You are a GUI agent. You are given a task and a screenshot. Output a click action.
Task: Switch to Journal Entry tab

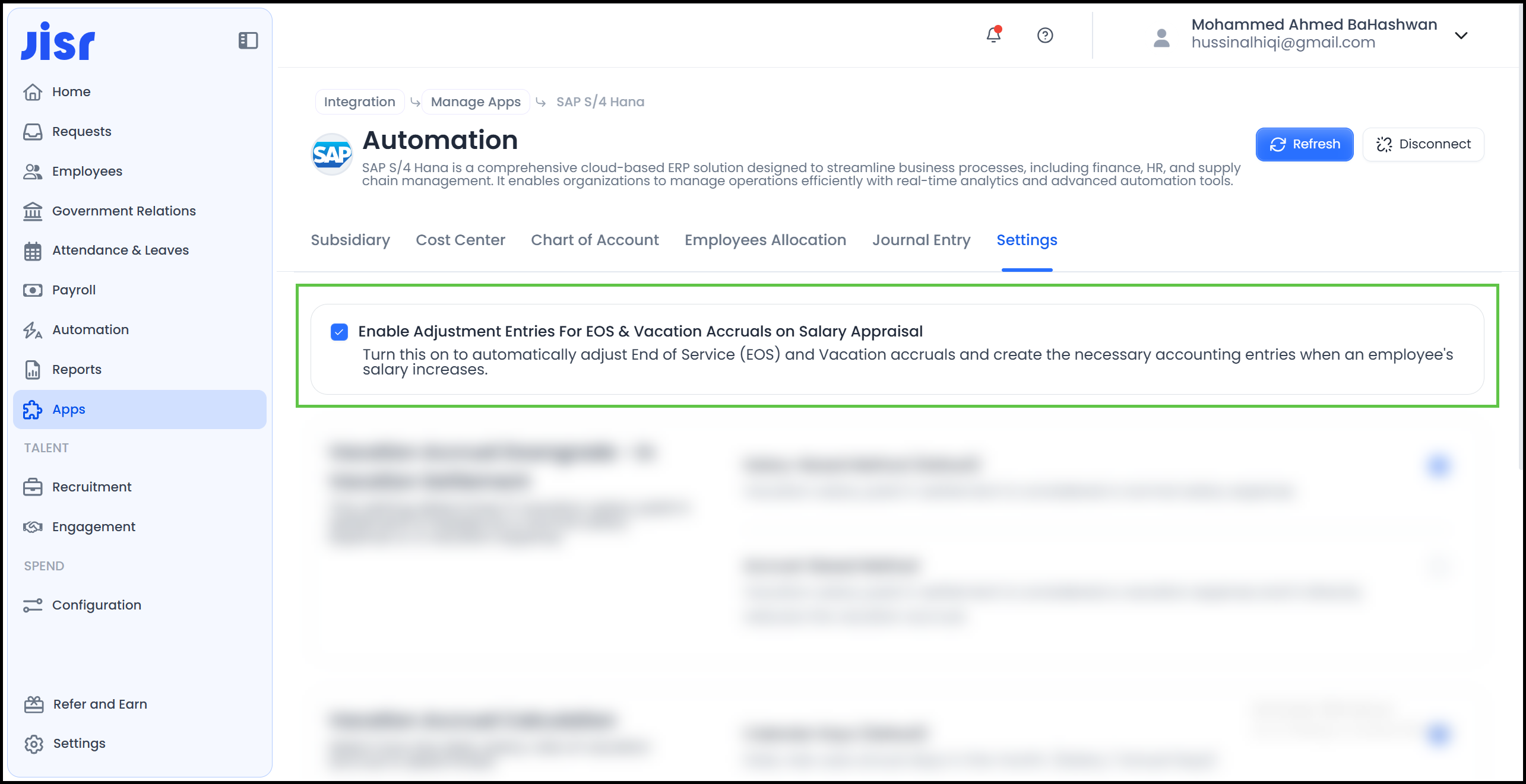(x=921, y=240)
